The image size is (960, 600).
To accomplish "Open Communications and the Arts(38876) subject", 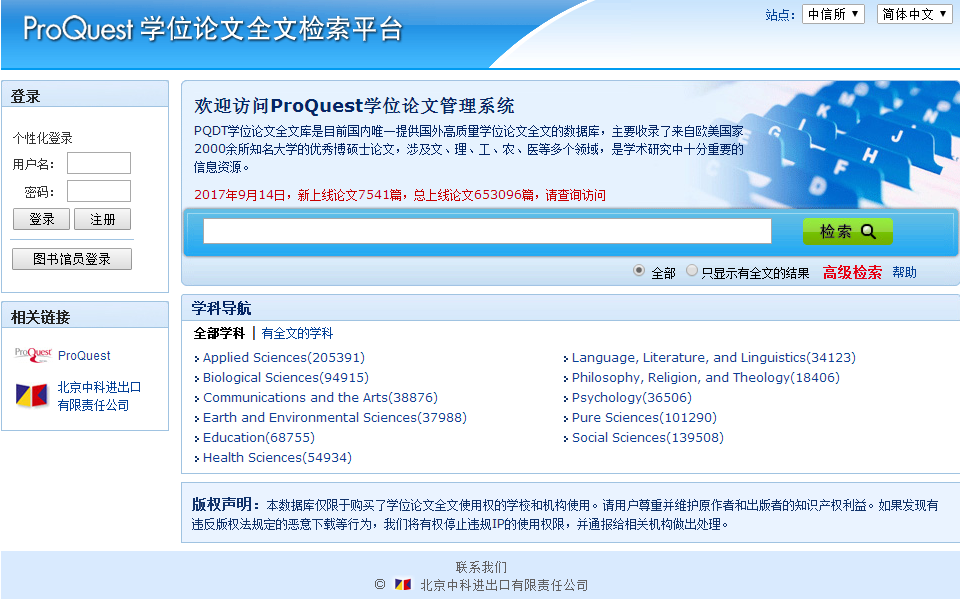I will tap(320, 397).
